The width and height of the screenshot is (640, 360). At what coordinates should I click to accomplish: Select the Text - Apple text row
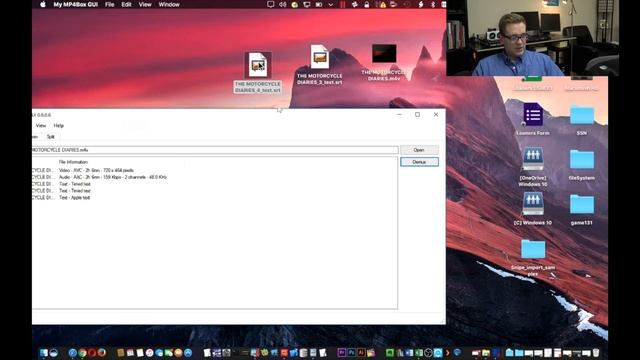pos(74,198)
